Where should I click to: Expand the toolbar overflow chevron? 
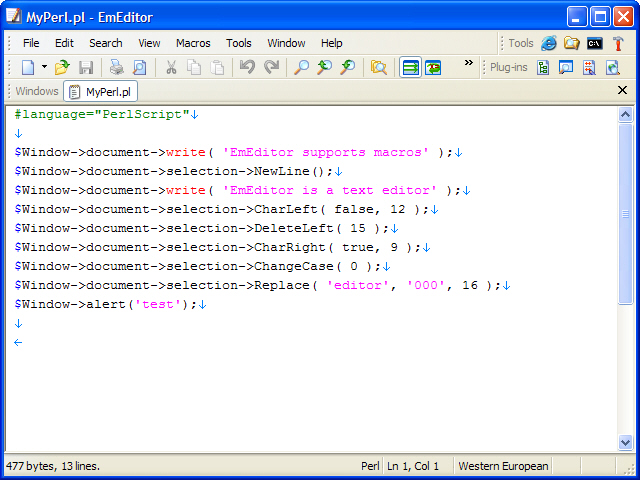click(469, 62)
